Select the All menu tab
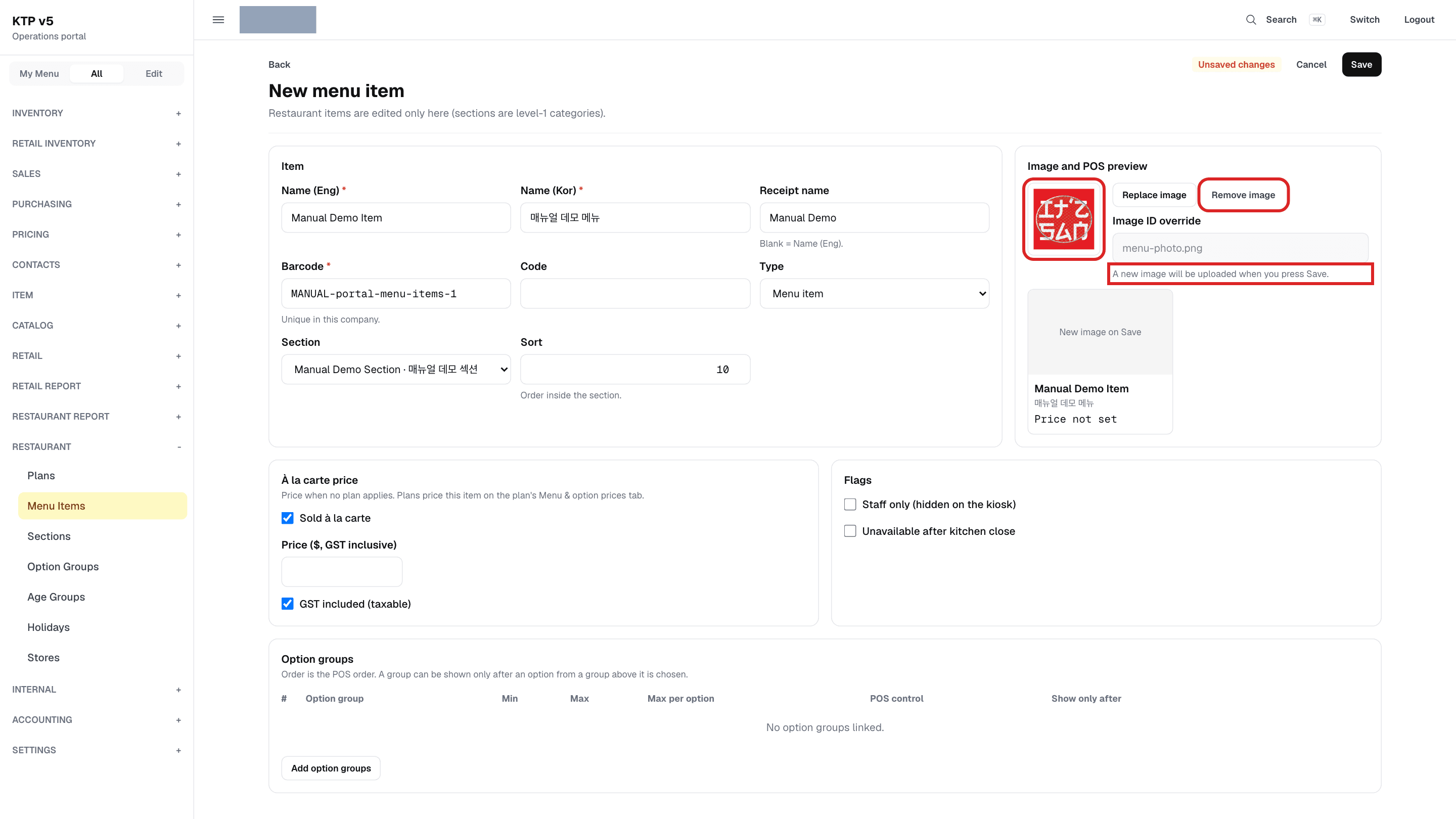 pos(97,73)
